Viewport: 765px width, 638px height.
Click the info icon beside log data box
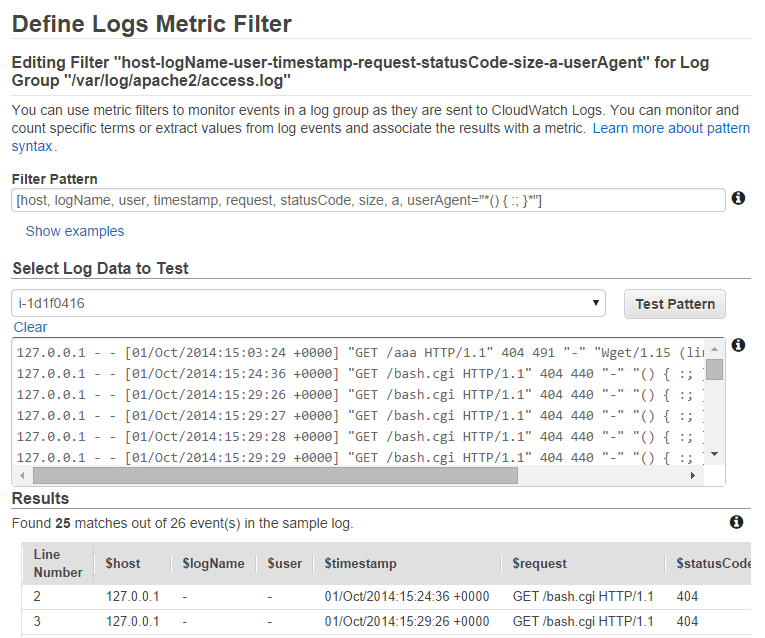739,345
